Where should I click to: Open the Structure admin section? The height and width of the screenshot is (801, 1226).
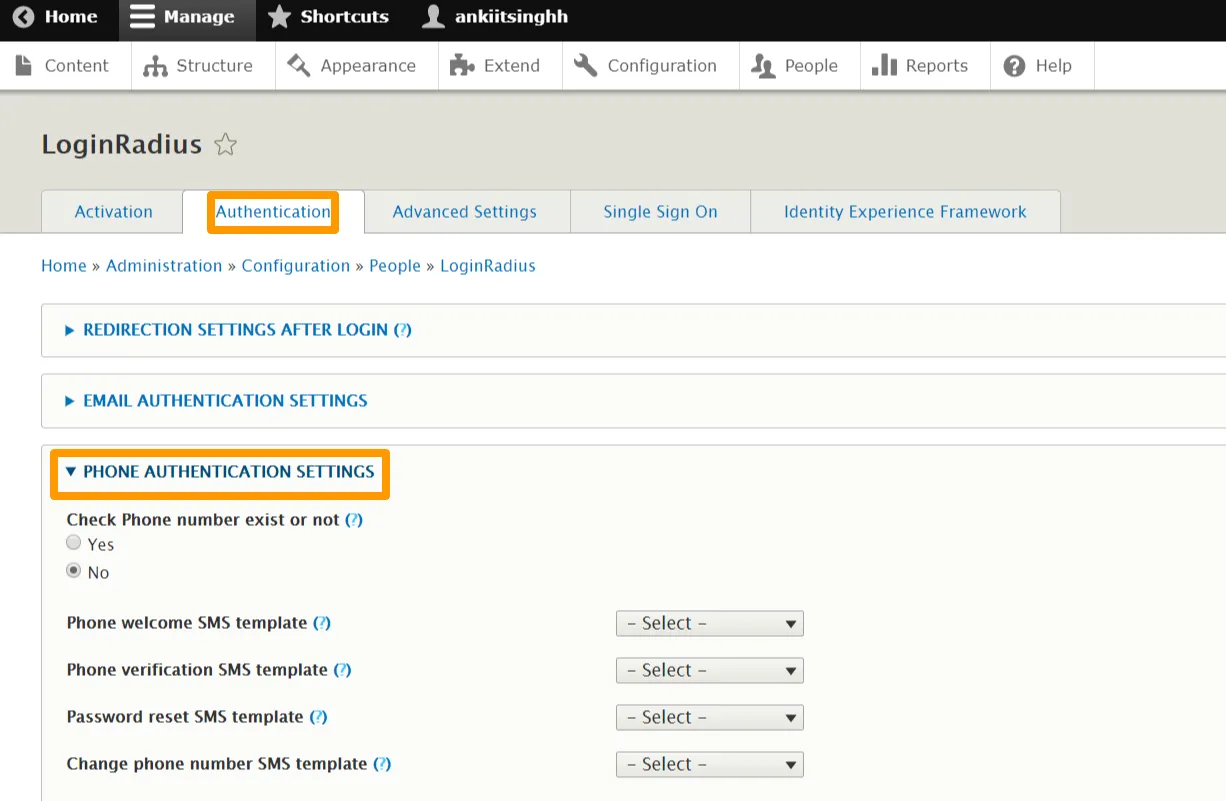click(198, 66)
